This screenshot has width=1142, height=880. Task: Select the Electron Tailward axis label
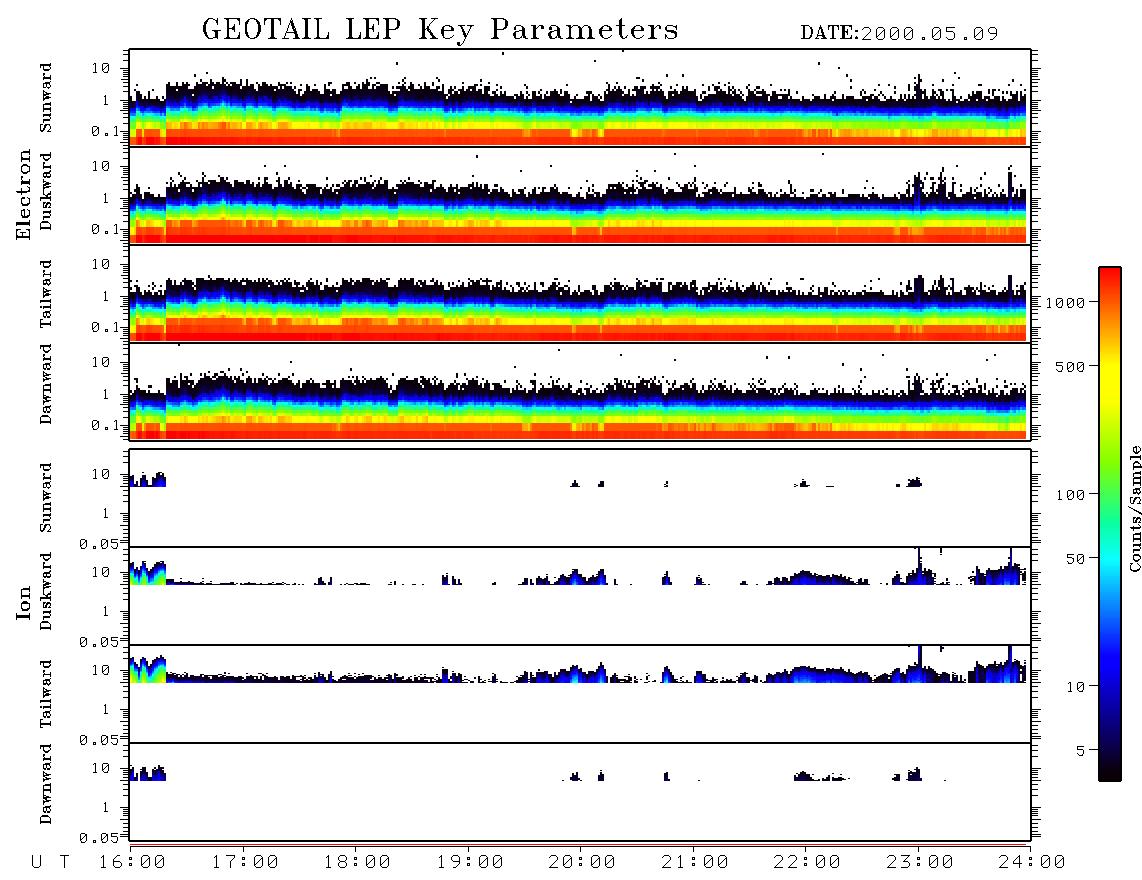[x=46, y=293]
